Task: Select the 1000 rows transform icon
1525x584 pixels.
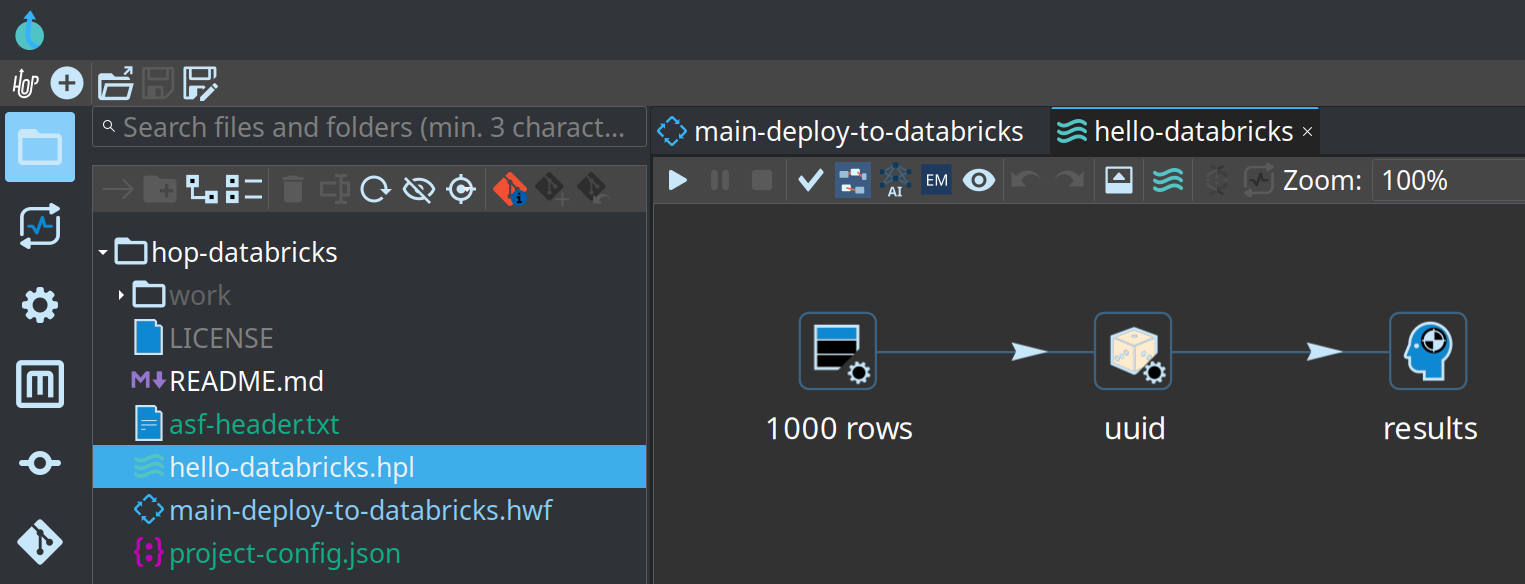Action: (838, 351)
